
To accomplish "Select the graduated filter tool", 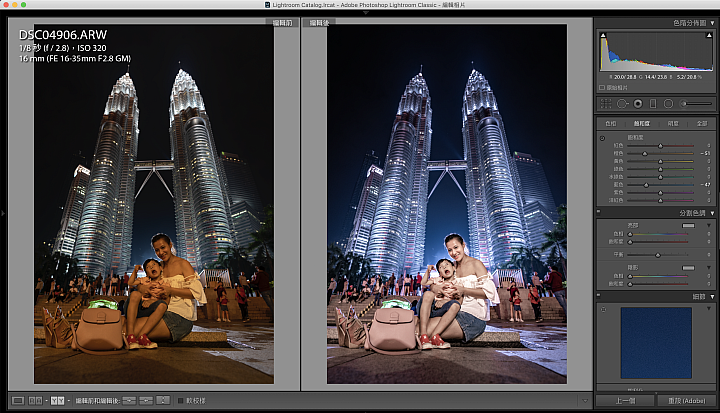I will coord(652,104).
